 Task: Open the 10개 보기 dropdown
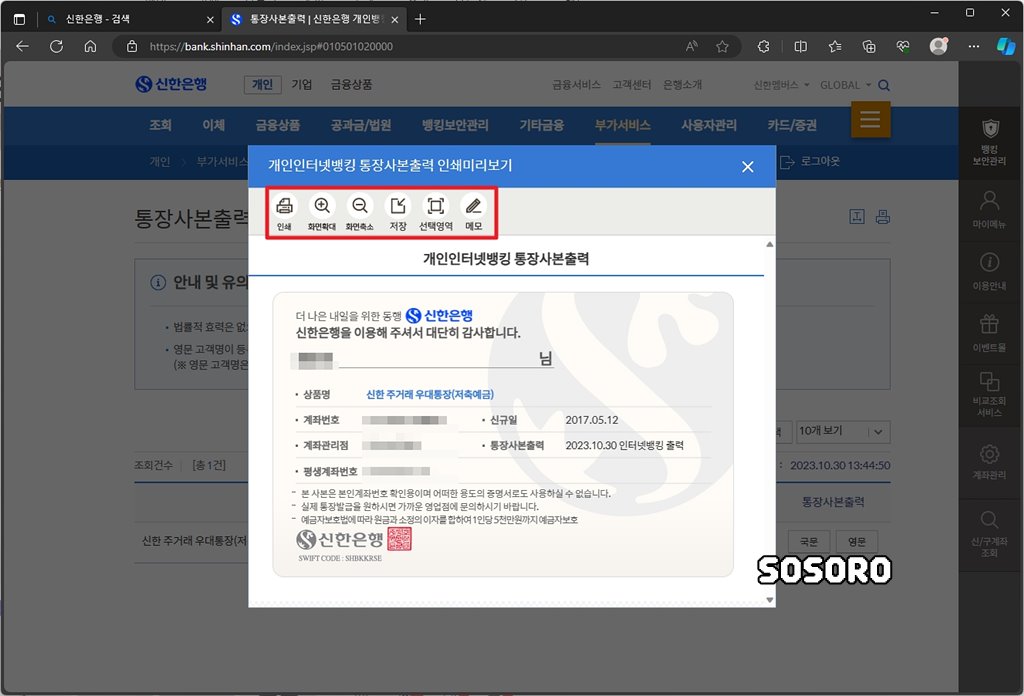[842, 432]
